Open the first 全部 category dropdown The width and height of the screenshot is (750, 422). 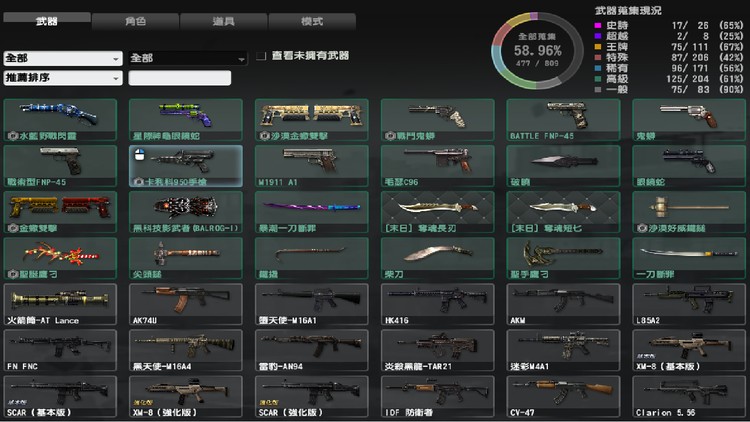pos(62,58)
